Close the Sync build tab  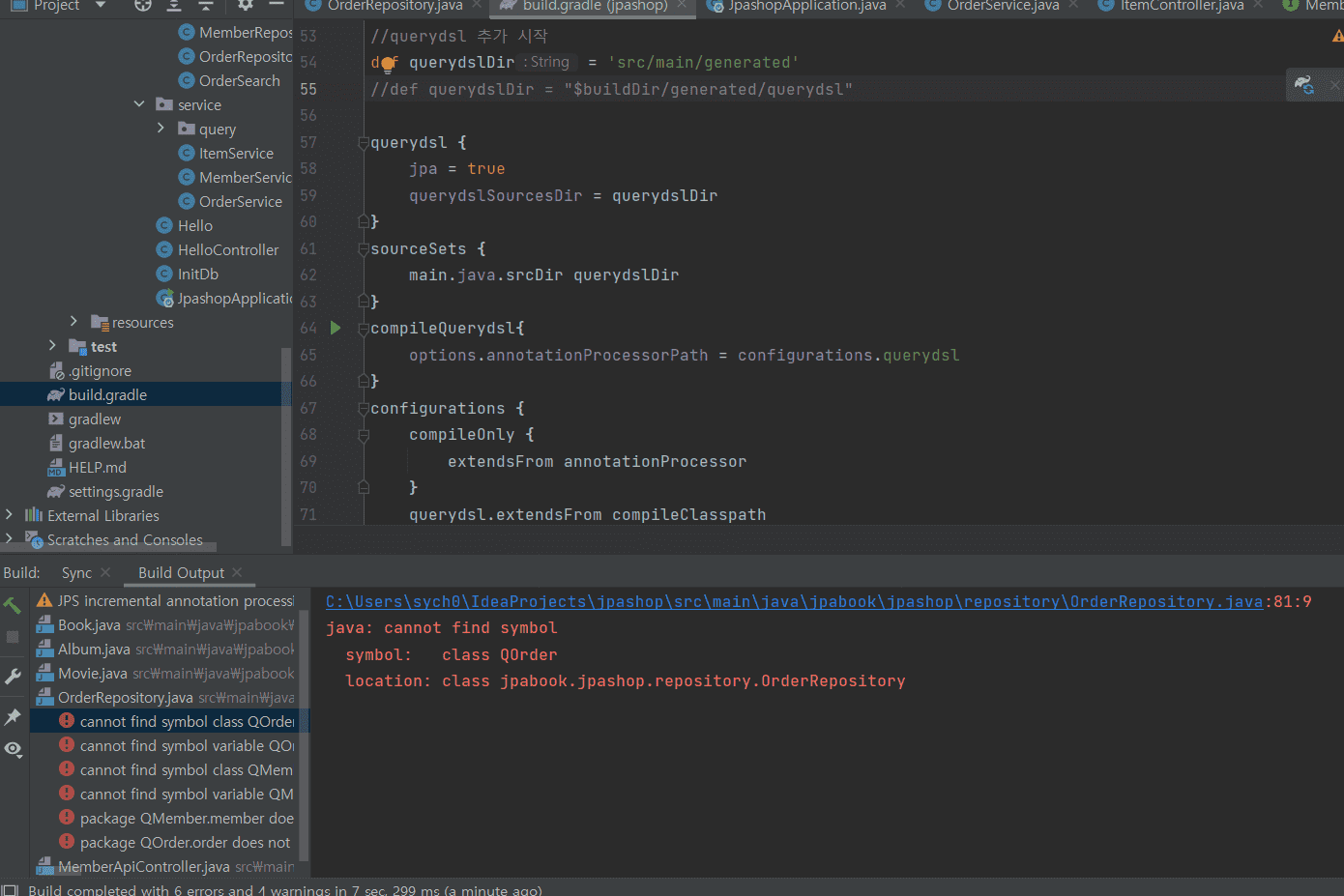(x=105, y=572)
